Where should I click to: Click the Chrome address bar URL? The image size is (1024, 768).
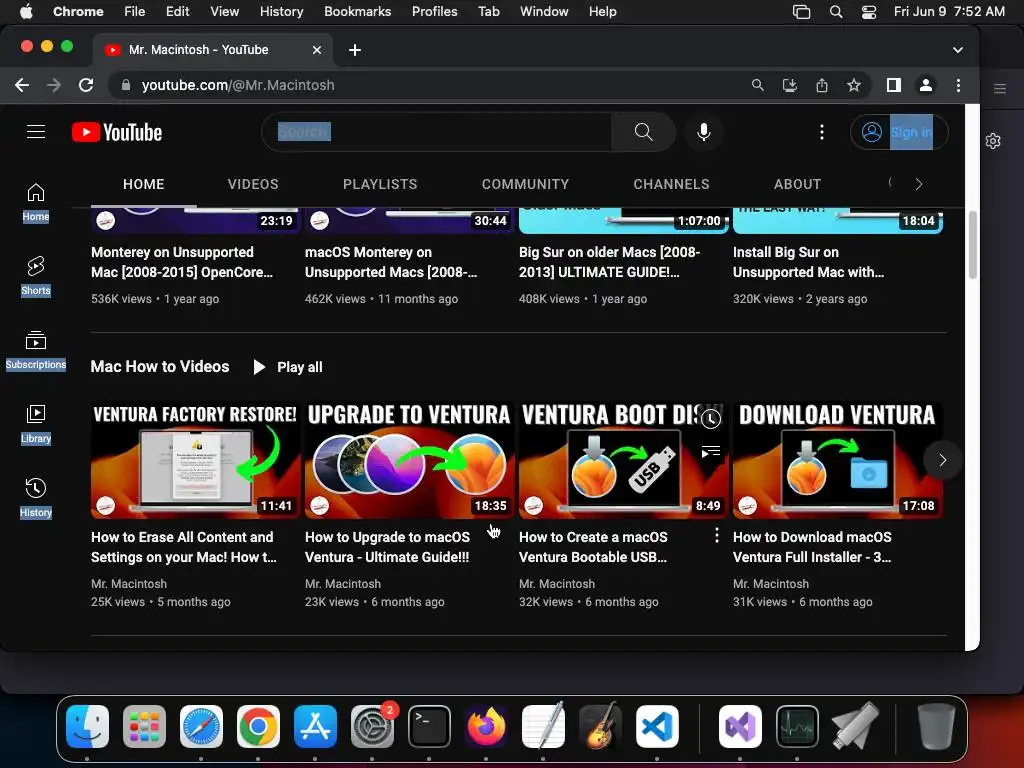point(238,85)
